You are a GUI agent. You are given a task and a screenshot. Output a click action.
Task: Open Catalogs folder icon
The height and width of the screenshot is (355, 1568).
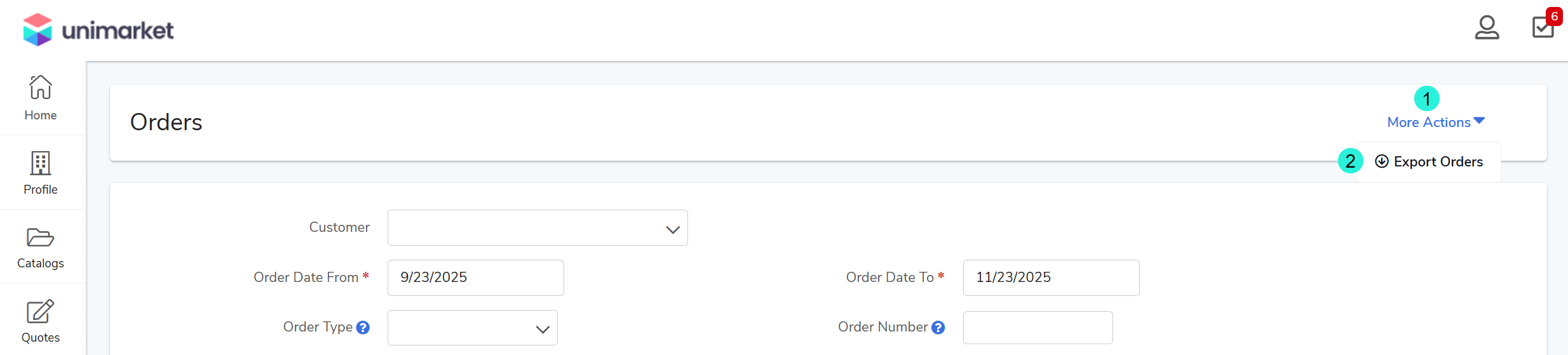coord(41,238)
